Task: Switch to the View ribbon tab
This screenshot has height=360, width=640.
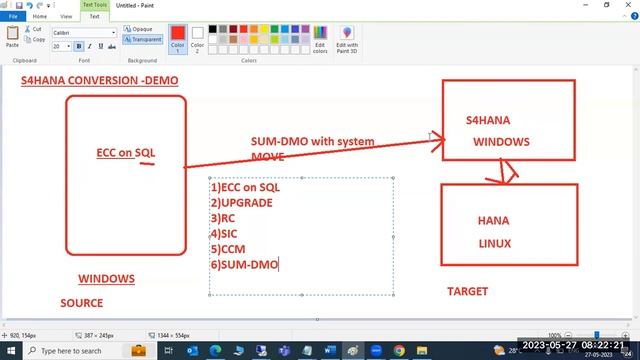Action: click(66, 16)
